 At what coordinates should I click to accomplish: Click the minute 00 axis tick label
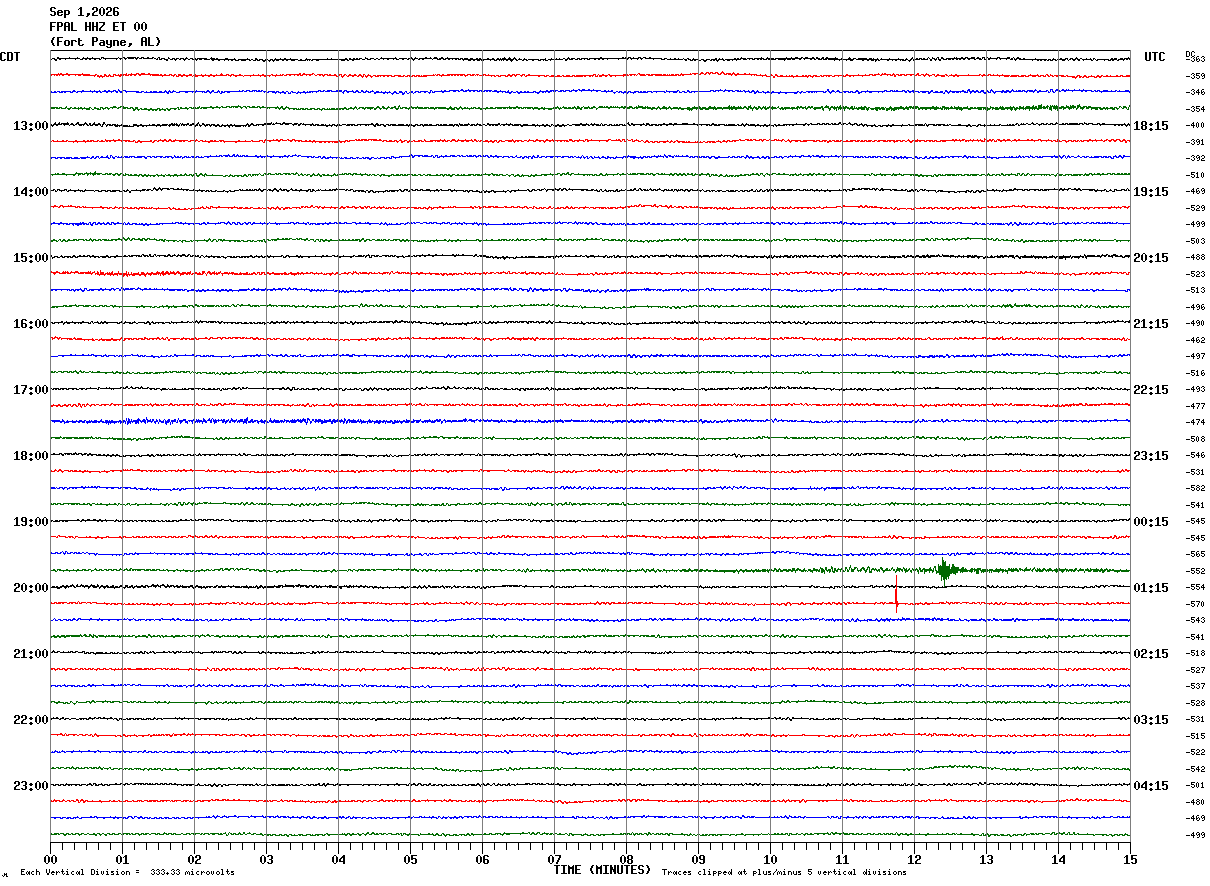50,859
